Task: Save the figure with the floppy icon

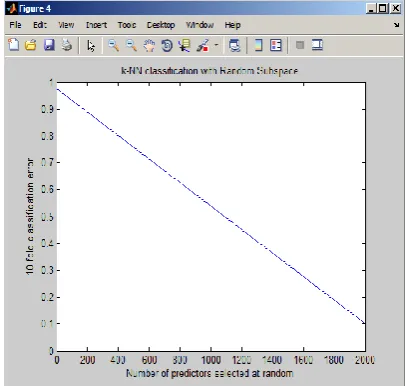Action: [x=49, y=45]
